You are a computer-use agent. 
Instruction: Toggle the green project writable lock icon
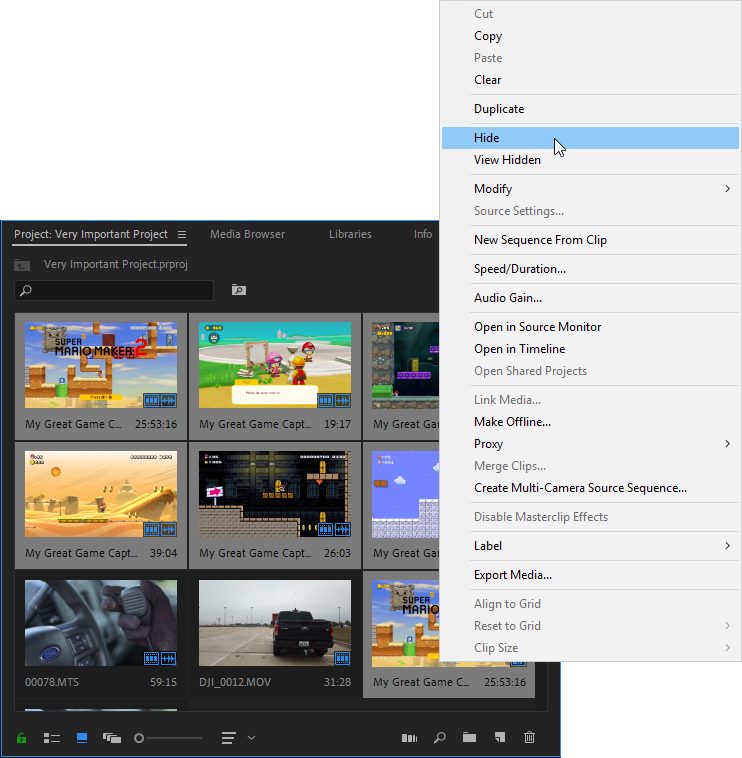click(21, 738)
